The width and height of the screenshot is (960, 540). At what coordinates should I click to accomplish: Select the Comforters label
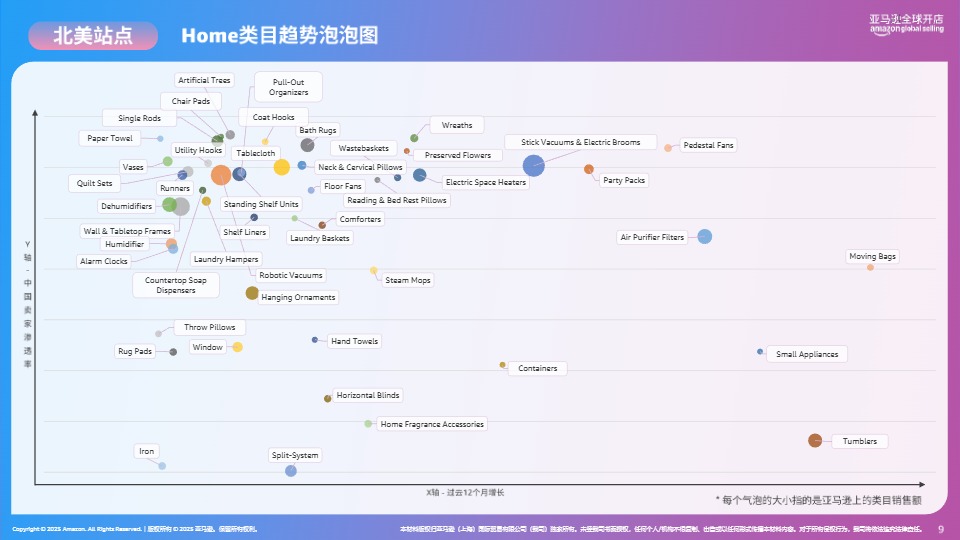pyautogui.click(x=360, y=219)
